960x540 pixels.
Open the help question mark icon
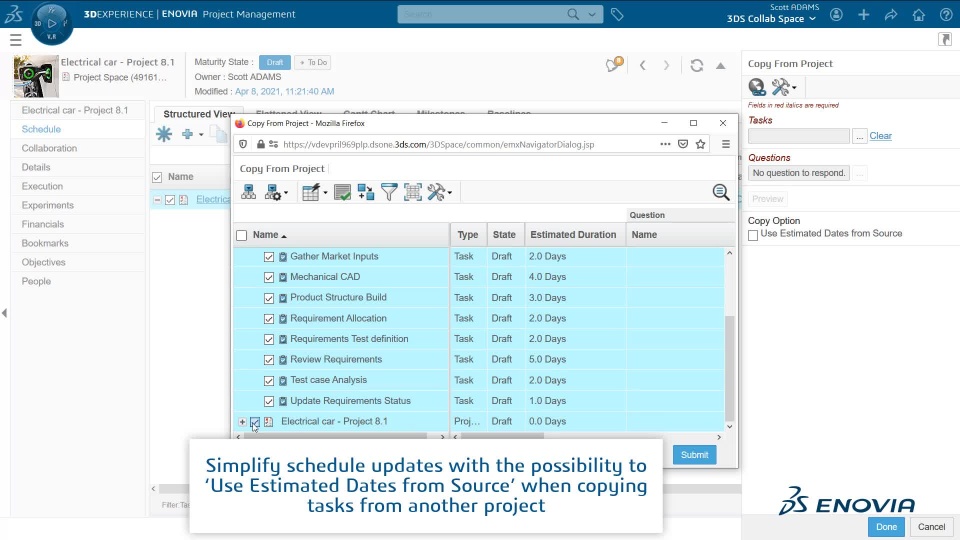pyautogui.click(x=946, y=15)
